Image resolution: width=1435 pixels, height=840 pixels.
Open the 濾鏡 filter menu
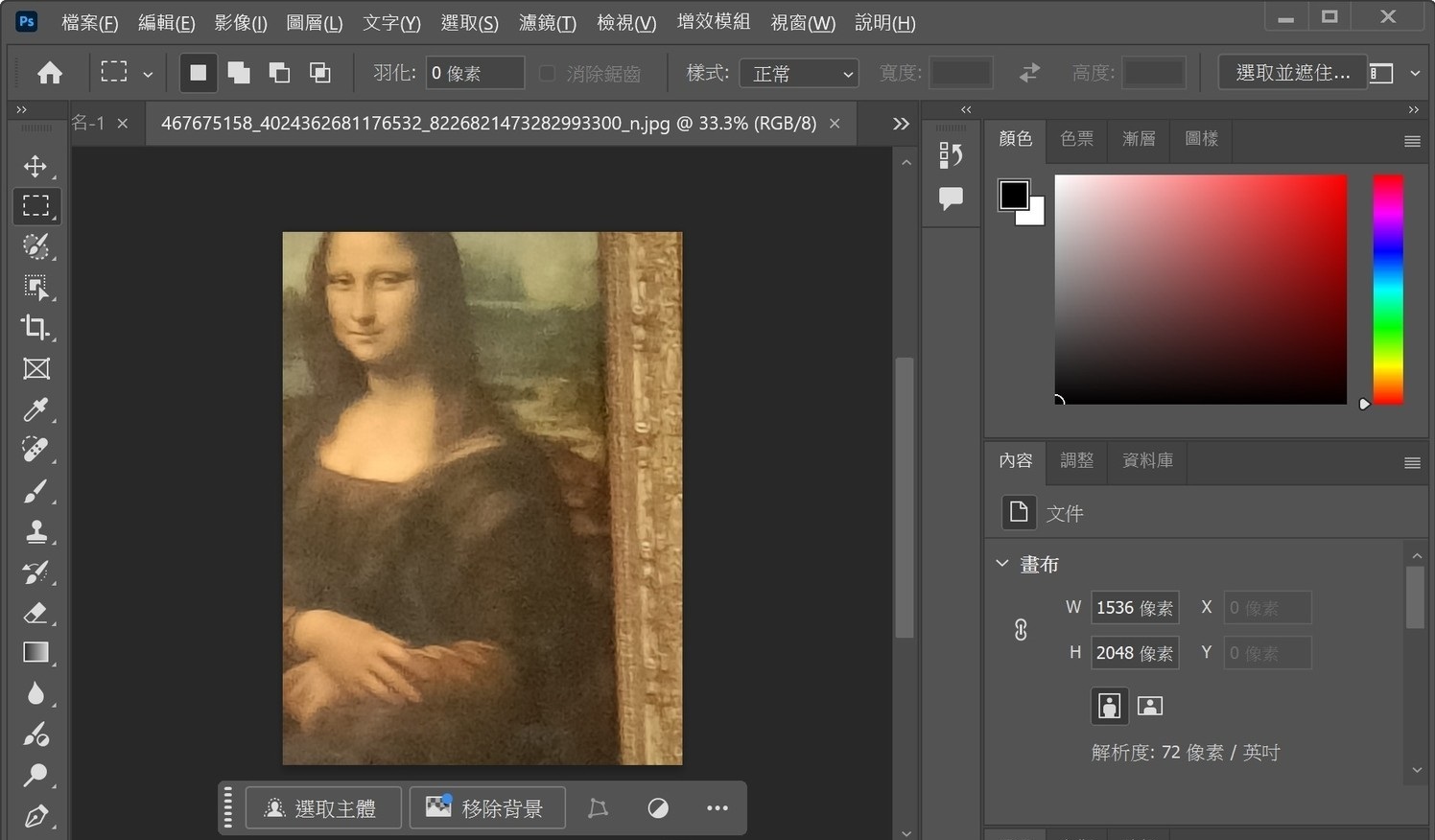coord(547,23)
